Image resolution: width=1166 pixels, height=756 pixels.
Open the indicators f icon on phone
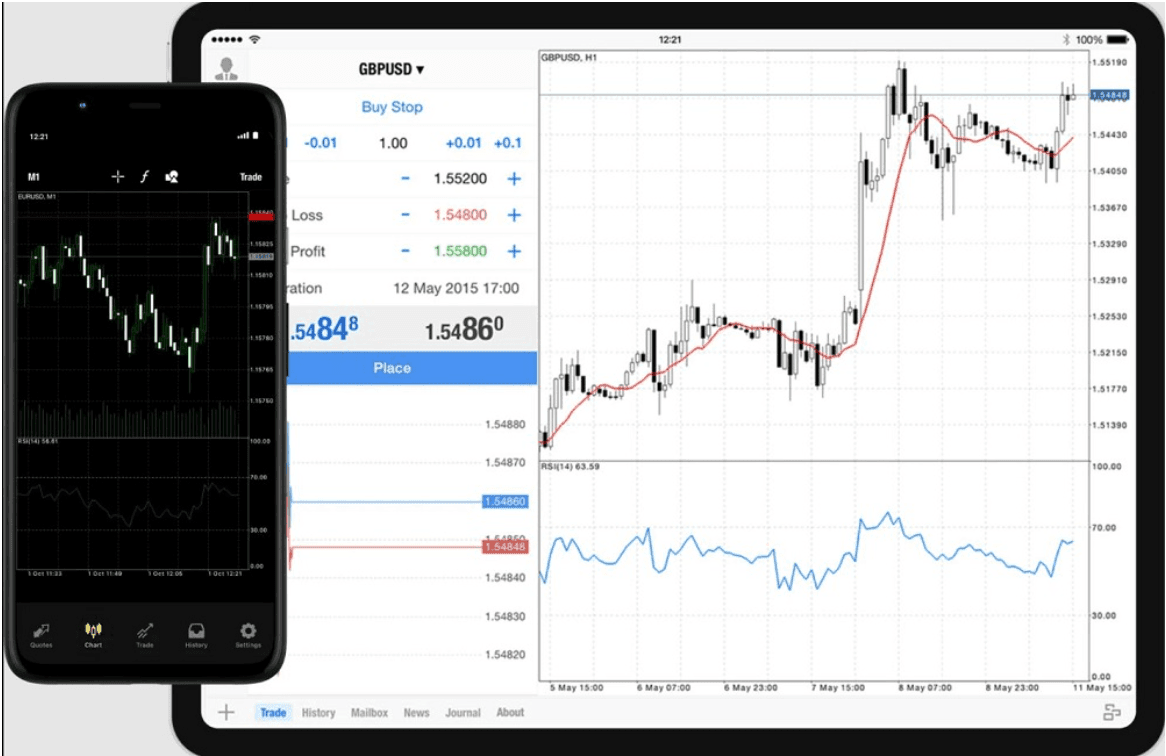(x=144, y=176)
